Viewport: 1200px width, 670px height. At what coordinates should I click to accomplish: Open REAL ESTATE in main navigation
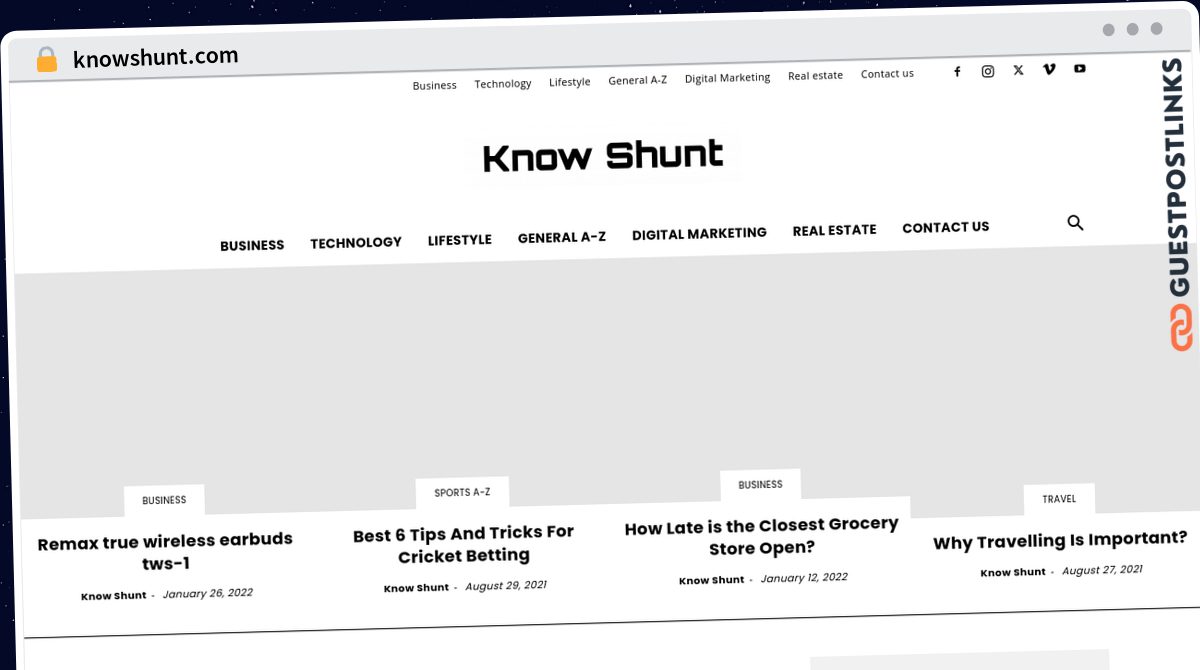coord(834,230)
